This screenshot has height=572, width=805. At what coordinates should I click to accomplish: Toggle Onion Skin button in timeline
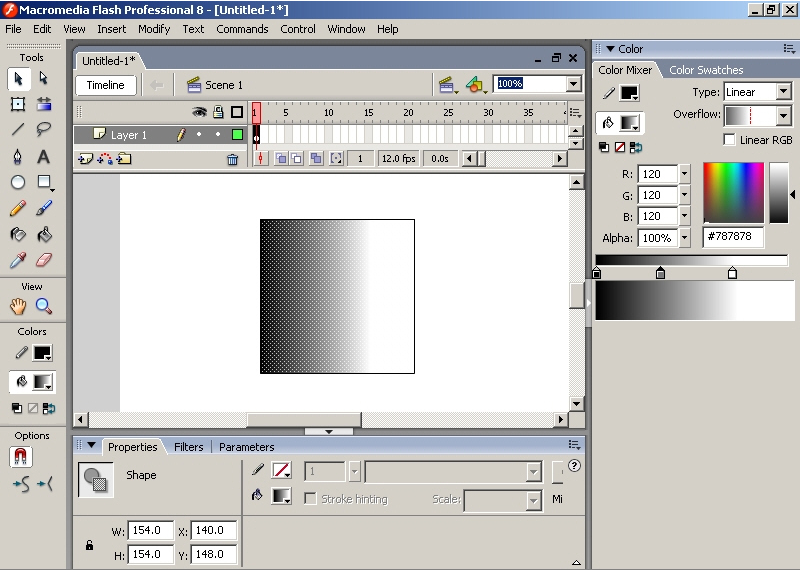[281, 159]
